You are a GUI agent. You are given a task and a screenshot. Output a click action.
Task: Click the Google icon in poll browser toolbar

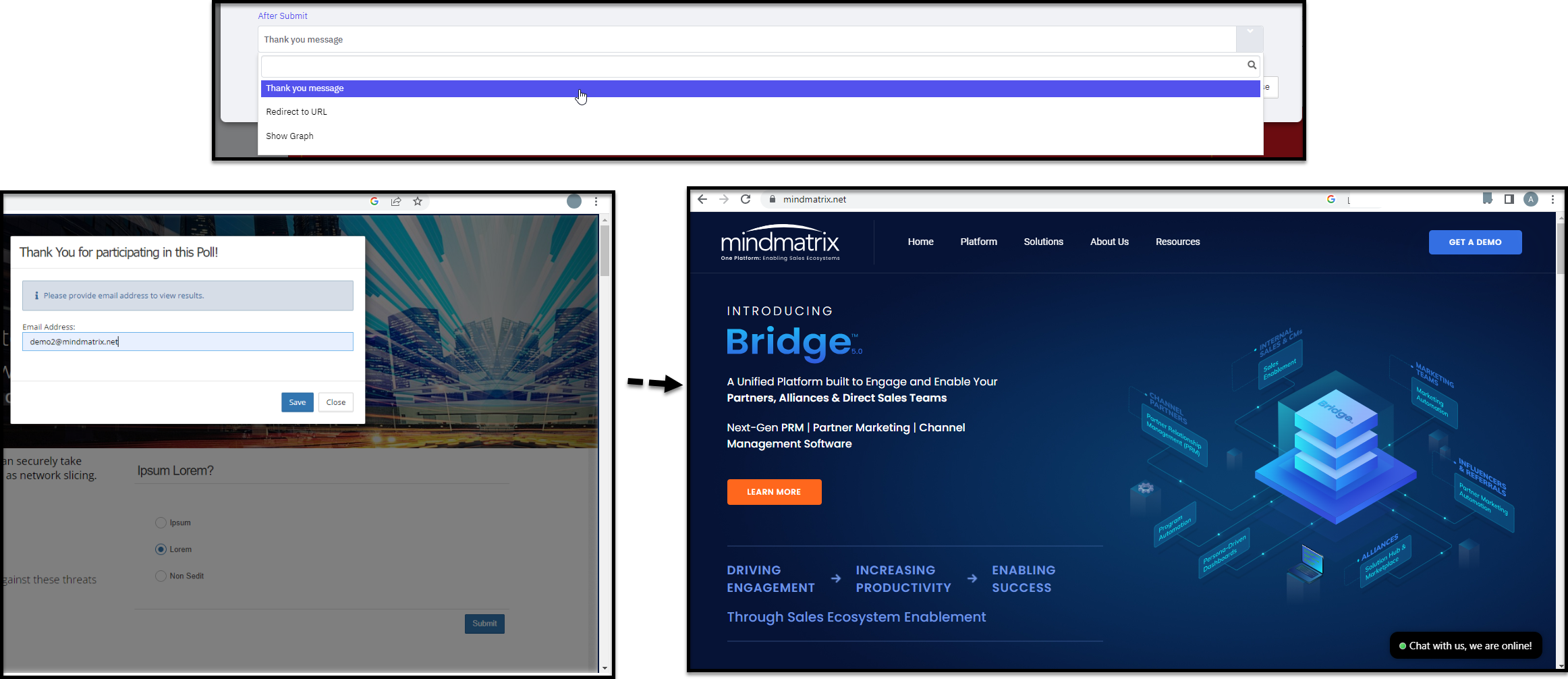click(x=374, y=201)
